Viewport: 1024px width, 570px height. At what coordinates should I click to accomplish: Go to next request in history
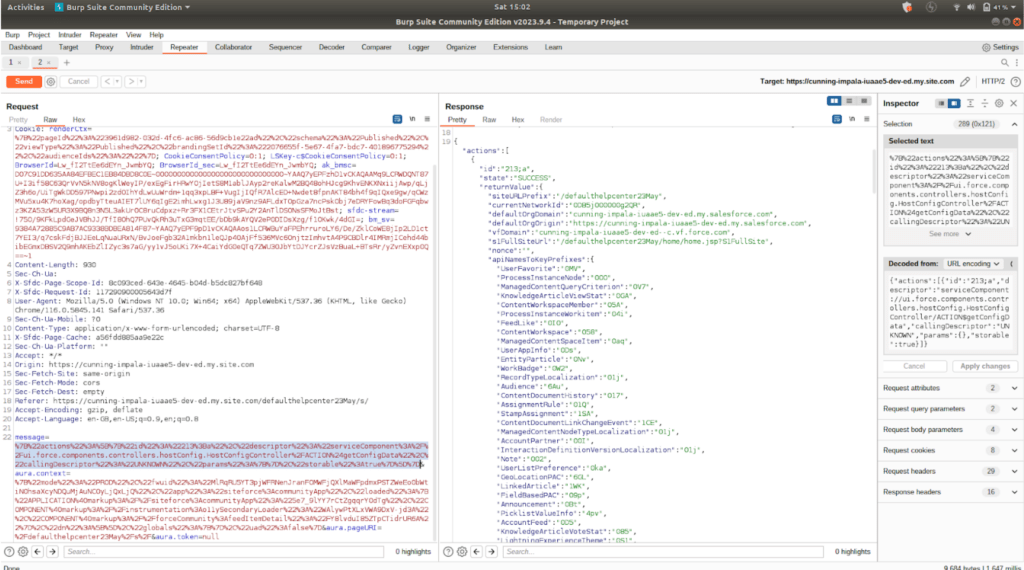point(131,82)
